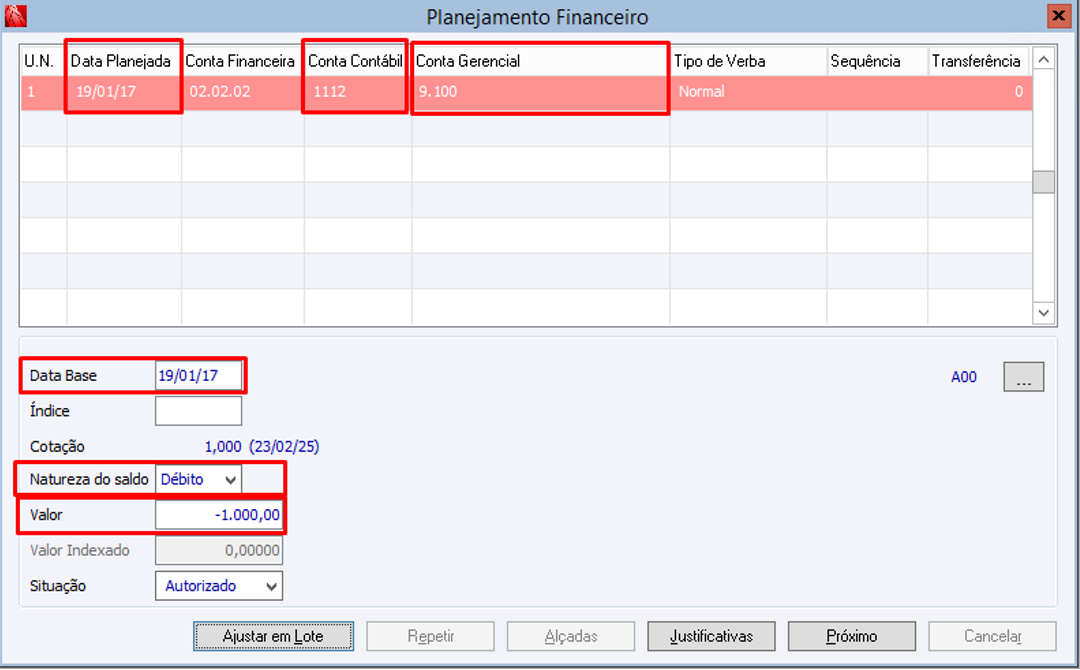The height and width of the screenshot is (670, 1080).
Task: Click the empty Índice input field
Action: click(x=198, y=411)
